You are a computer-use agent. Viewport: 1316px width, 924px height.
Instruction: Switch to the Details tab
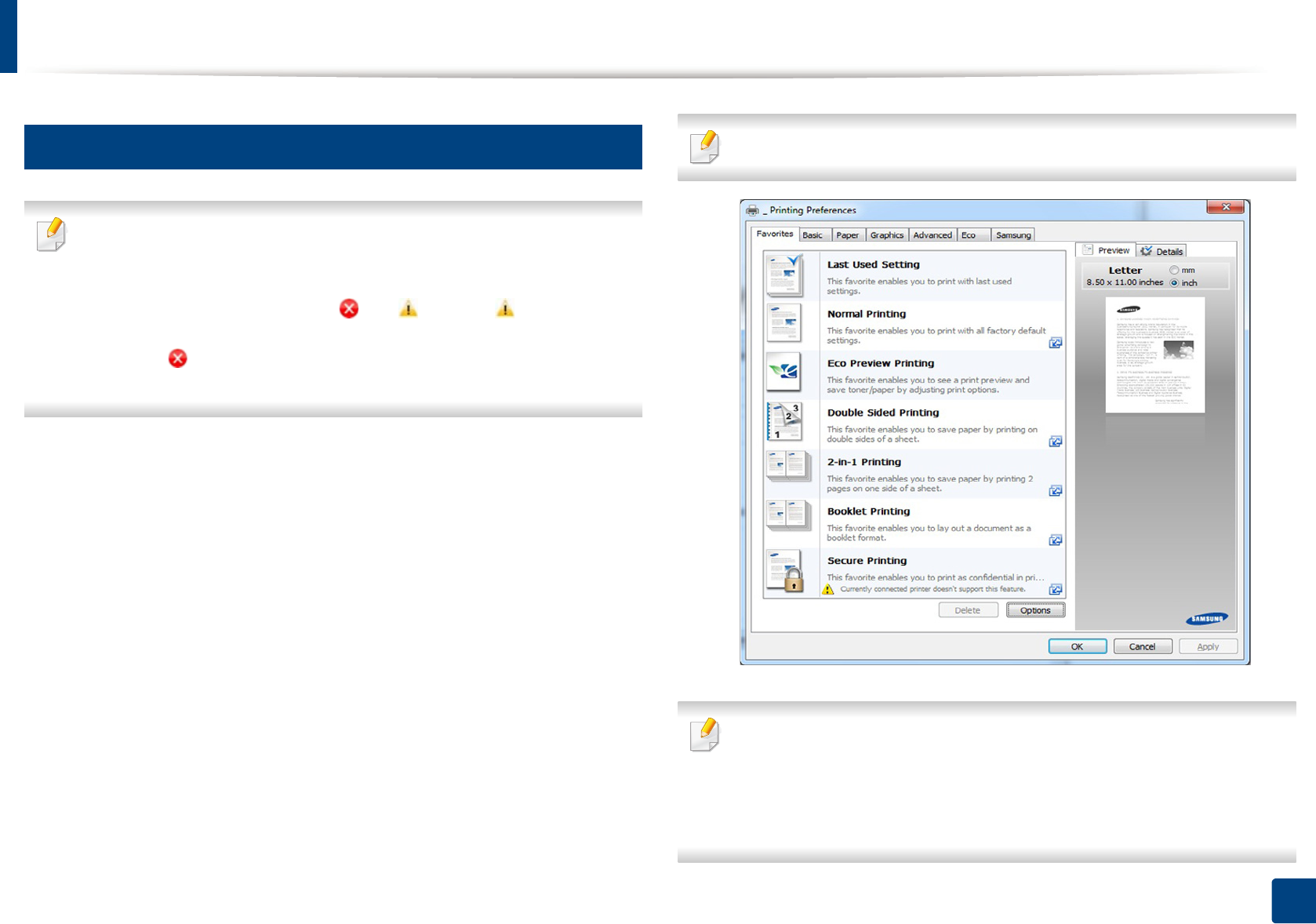tap(1161, 251)
